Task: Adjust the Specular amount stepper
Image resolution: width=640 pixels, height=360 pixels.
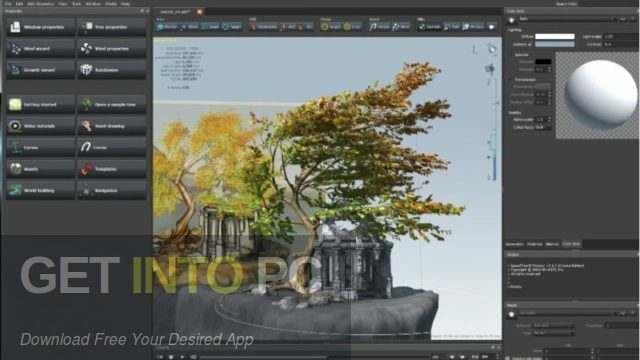Action: [x=549, y=69]
